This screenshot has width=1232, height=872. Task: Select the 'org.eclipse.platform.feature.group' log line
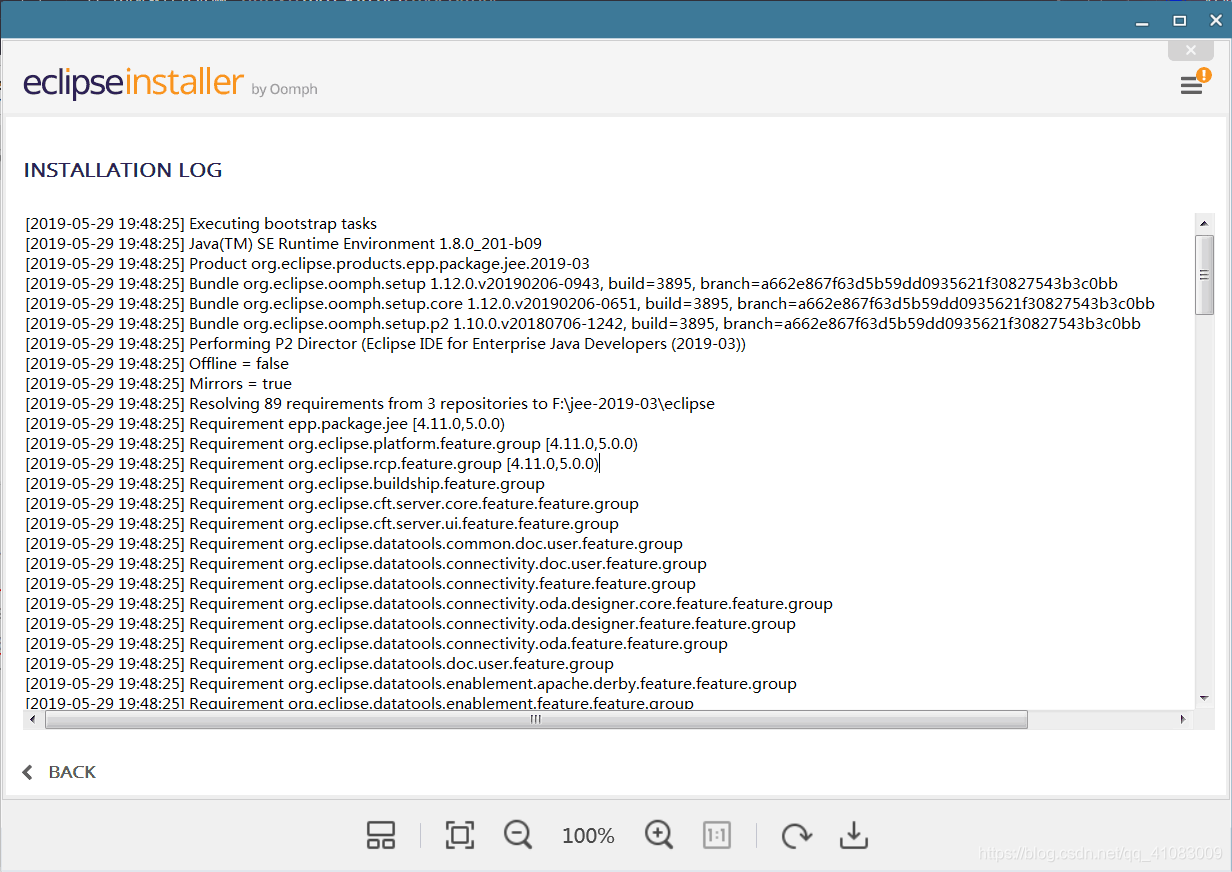point(332,444)
